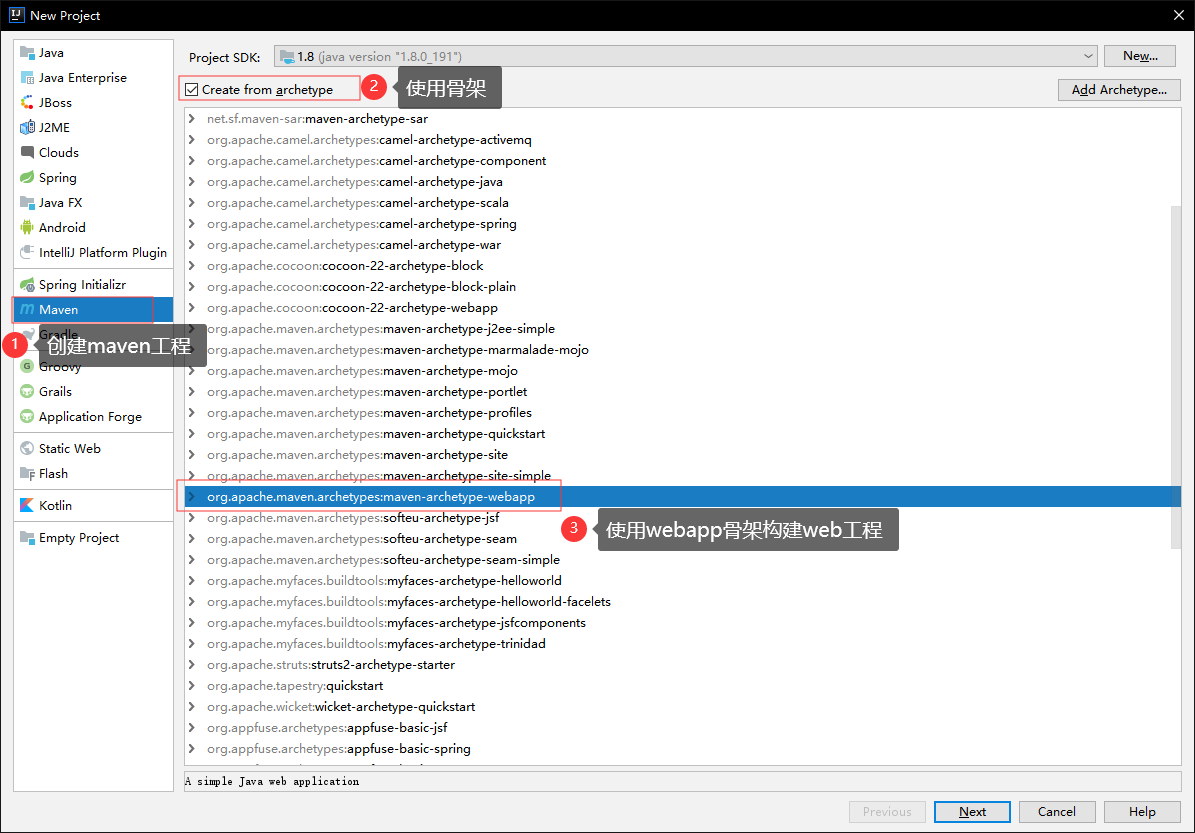Image resolution: width=1195 pixels, height=833 pixels.
Task: Select Empty Project type label
Action: (79, 537)
